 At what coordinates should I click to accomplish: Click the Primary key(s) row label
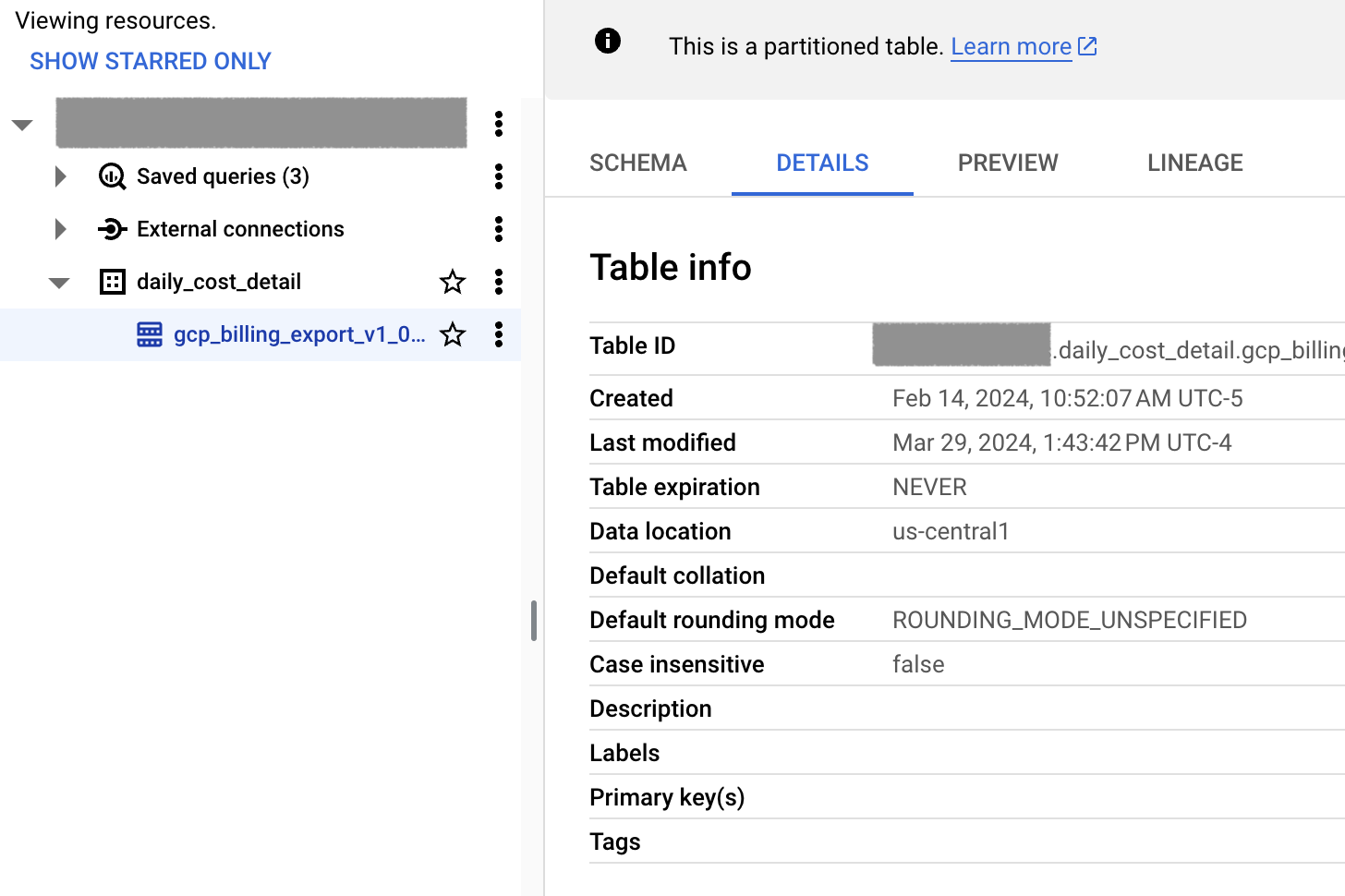(x=667, y=797)
